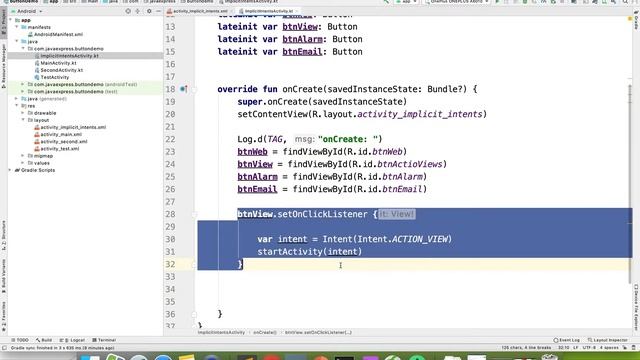Click the expand/collapse all icon in Project panel
The height and width of the screenshot is (360, 640).
[138, 11]
